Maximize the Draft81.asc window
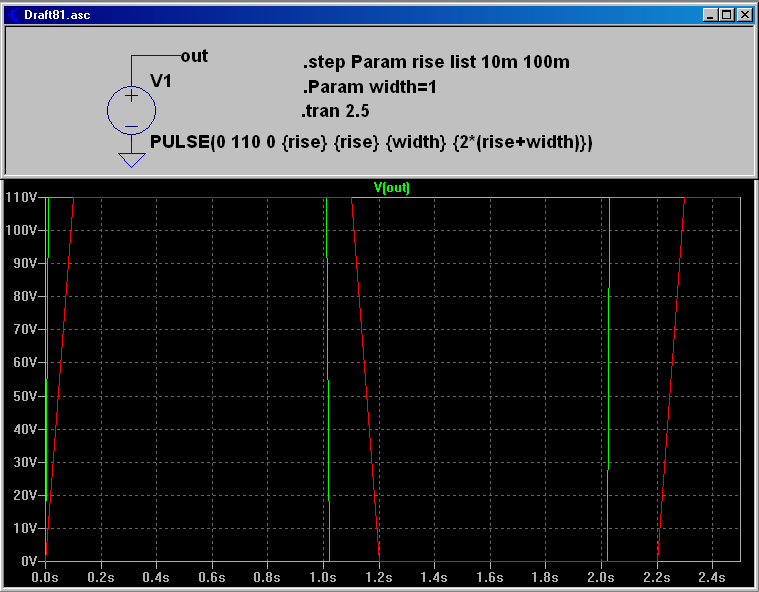The width and height of the screenshot is (759, 592). pos(726,15)
